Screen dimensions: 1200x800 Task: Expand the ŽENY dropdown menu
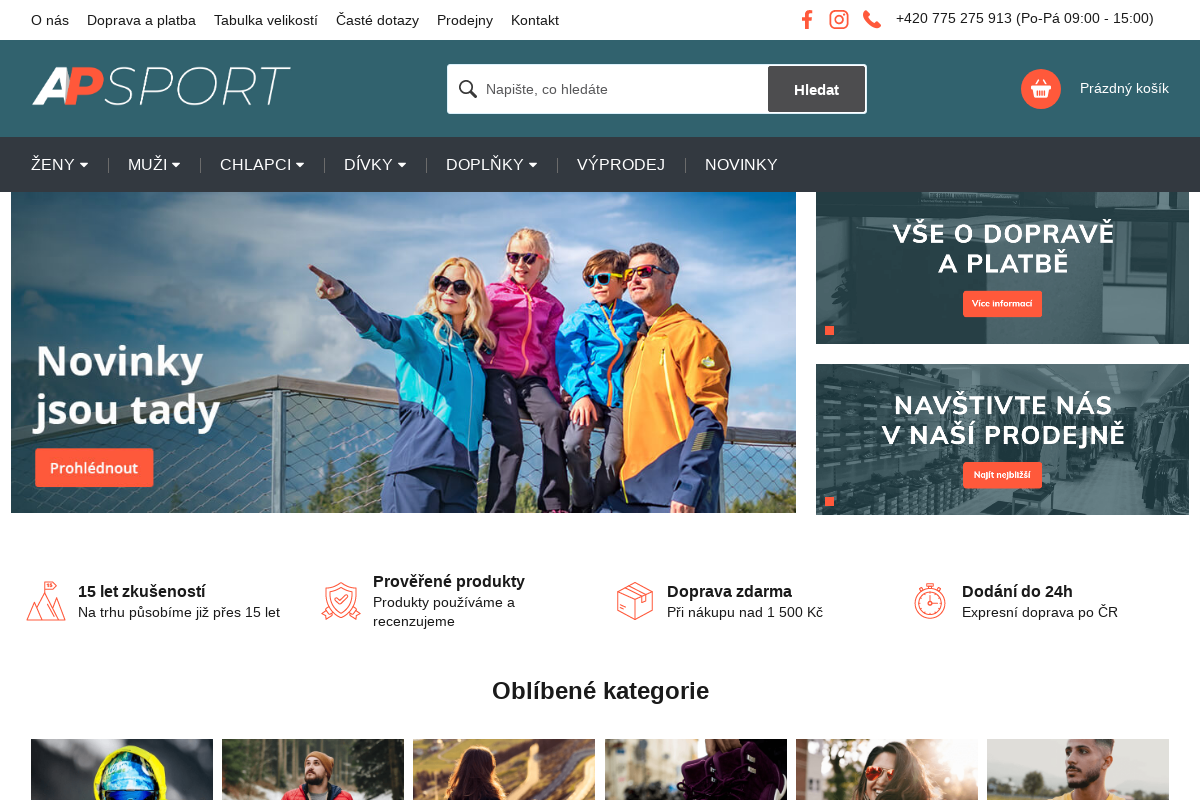click(59, 165)
